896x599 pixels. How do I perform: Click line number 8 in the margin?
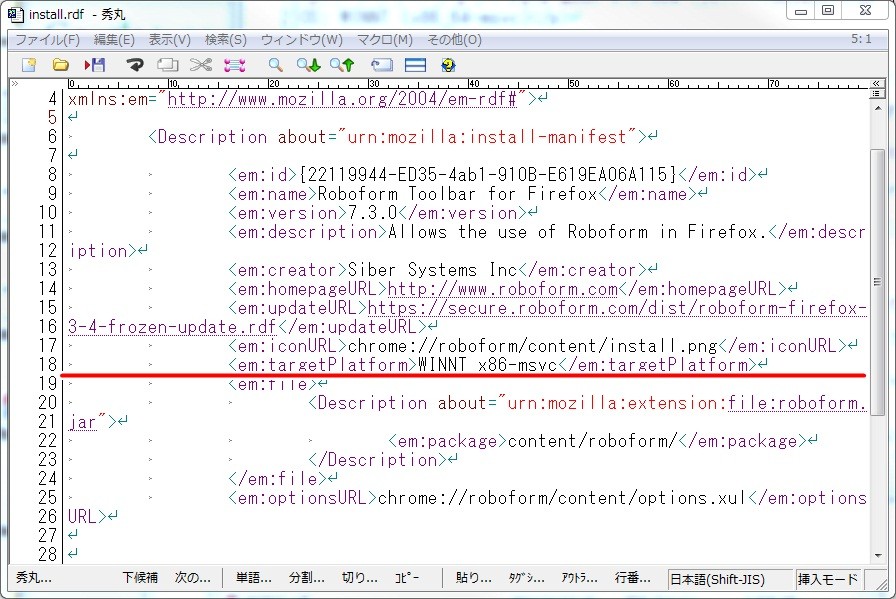point(51,174)
